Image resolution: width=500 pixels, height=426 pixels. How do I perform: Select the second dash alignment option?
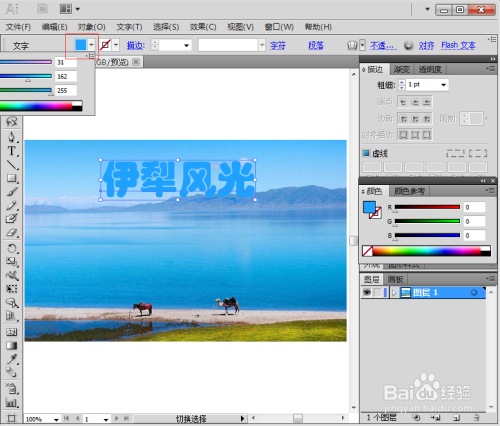pyautogui.click(x=478, y=153)
